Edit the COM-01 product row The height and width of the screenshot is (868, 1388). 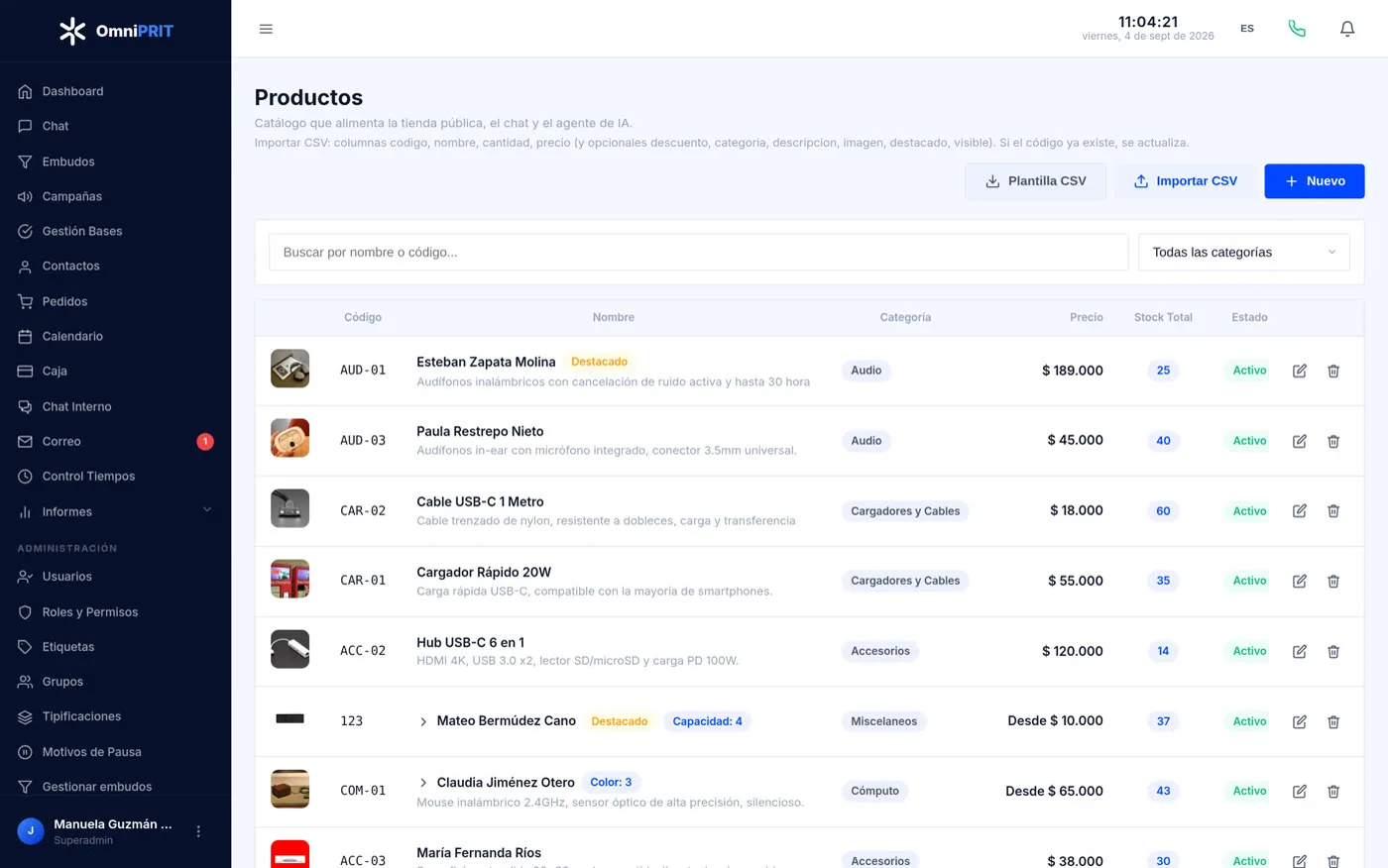point(1299,791)
